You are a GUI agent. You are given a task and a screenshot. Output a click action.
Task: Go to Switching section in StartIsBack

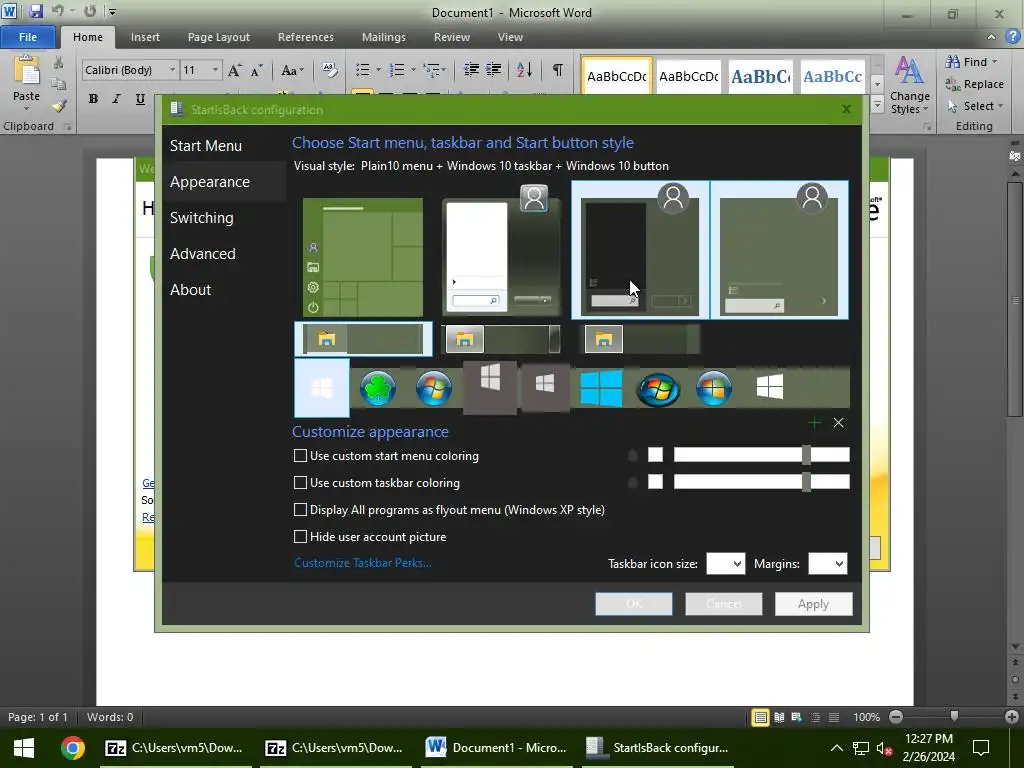point(201,217)
